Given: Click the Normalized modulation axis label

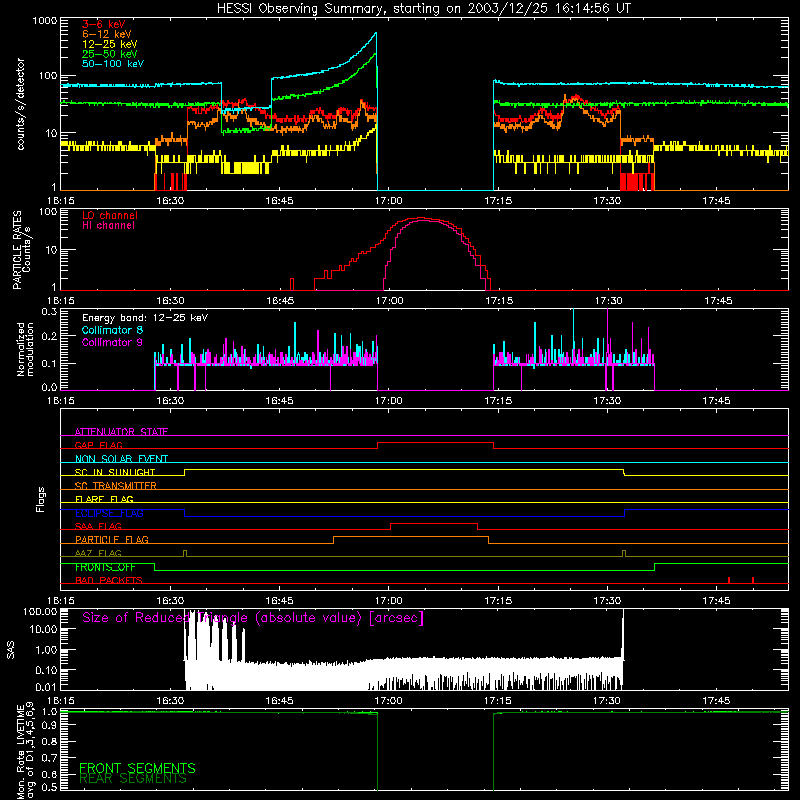Looking at the screenshot, I should [x=25, y=349].
